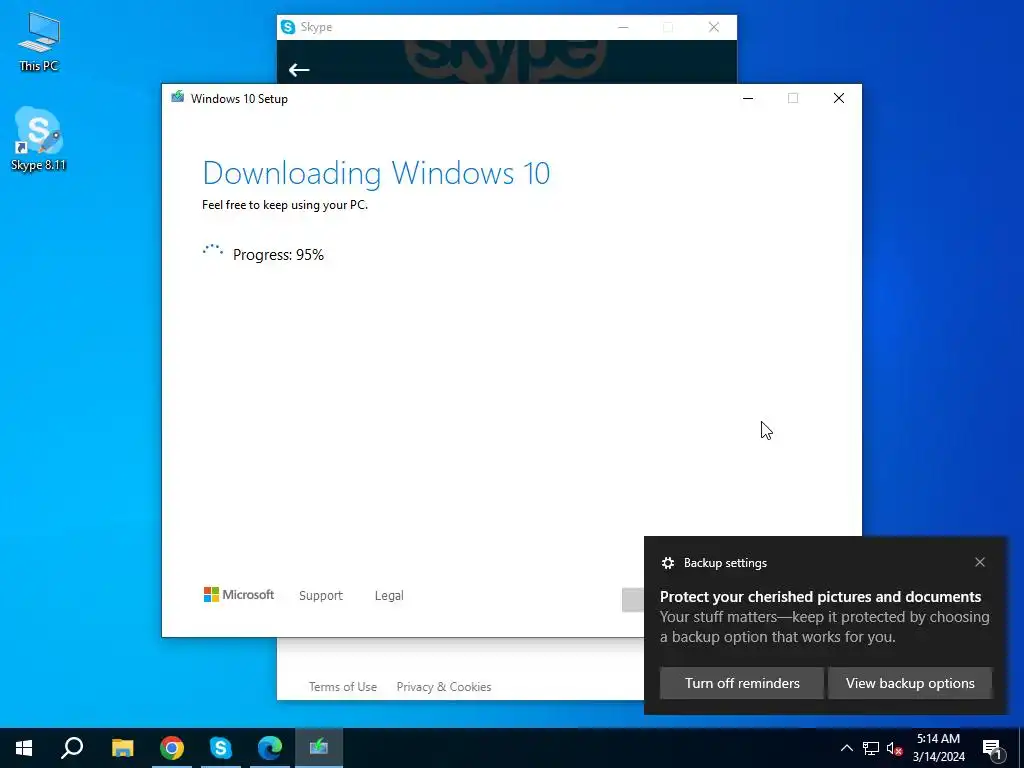This screenshot has width=1024, height=768.
Task: Click "Feel free to keep using your PC."
Action: click(x=285, y=204)
